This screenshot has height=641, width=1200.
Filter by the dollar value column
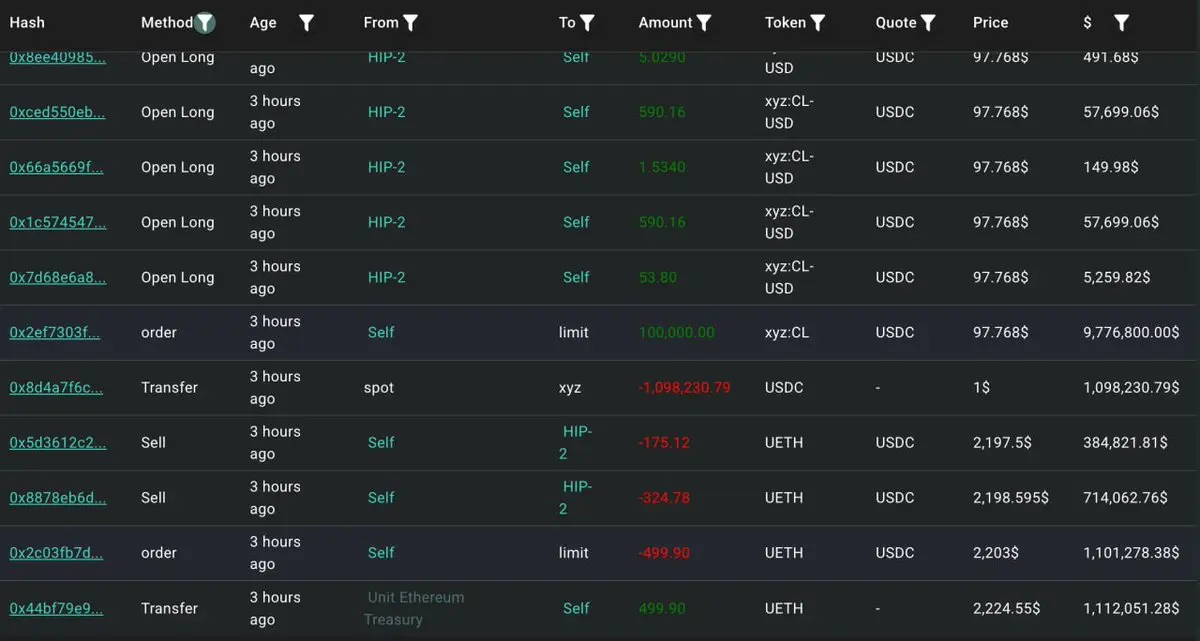coord(1121,22)
